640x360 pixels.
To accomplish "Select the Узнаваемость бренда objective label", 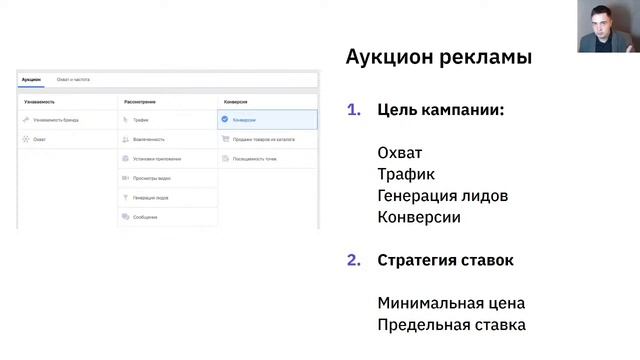I will [56, 120].
